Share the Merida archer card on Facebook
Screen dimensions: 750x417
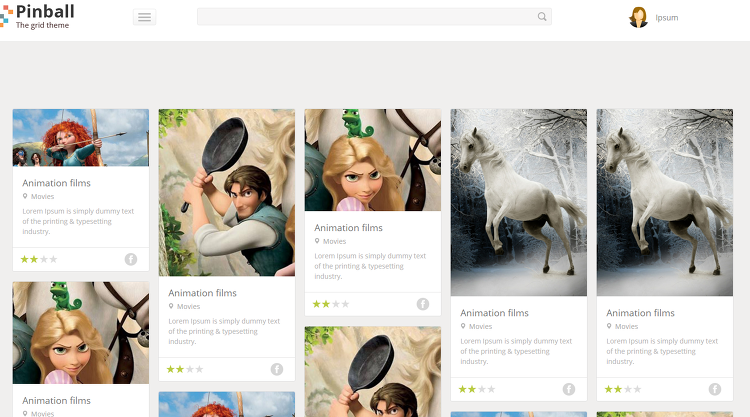pyautogui.click(x=131, y=259)
